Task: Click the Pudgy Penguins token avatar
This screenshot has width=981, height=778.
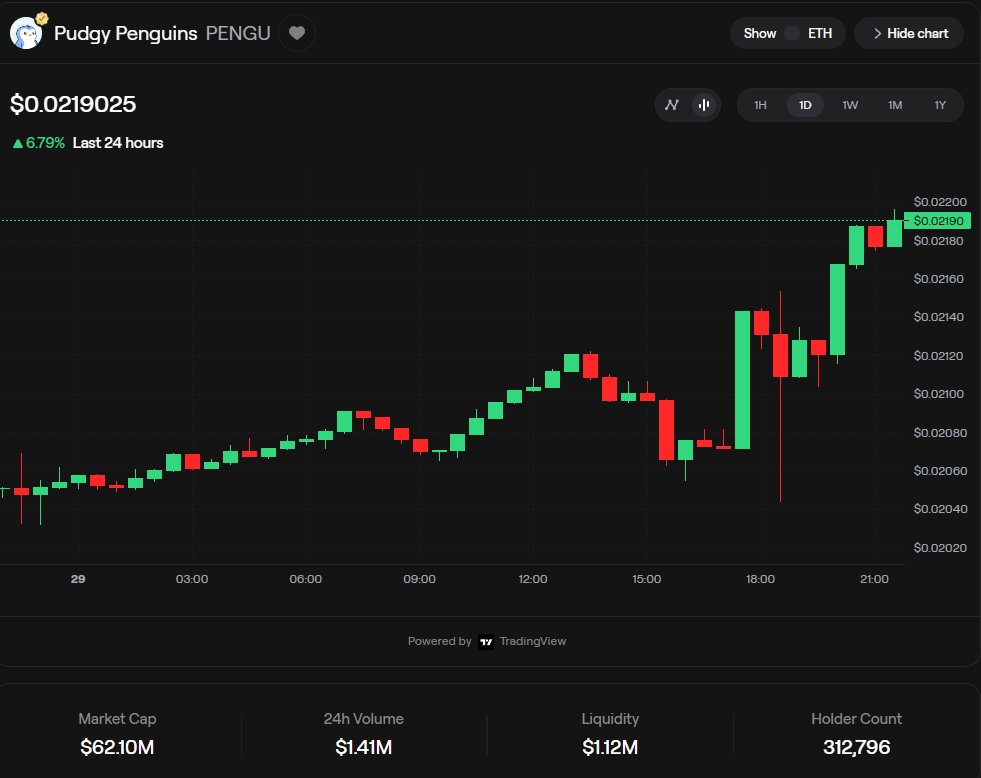Action: 26,33
